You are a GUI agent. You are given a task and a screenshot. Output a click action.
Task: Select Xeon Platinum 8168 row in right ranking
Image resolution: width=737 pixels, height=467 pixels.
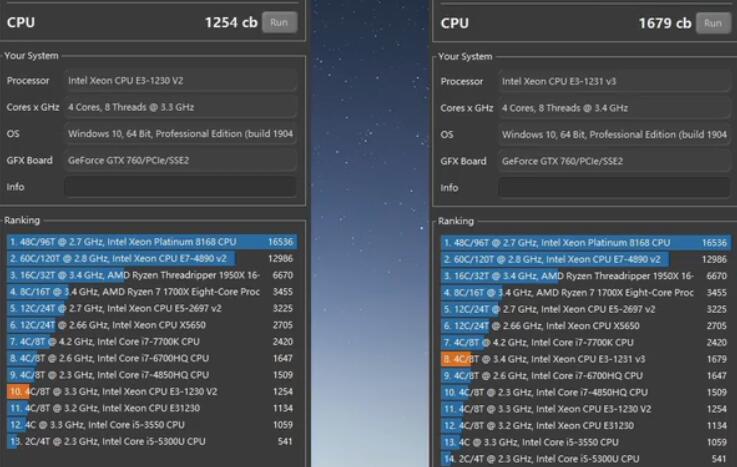tap(586, 243)
